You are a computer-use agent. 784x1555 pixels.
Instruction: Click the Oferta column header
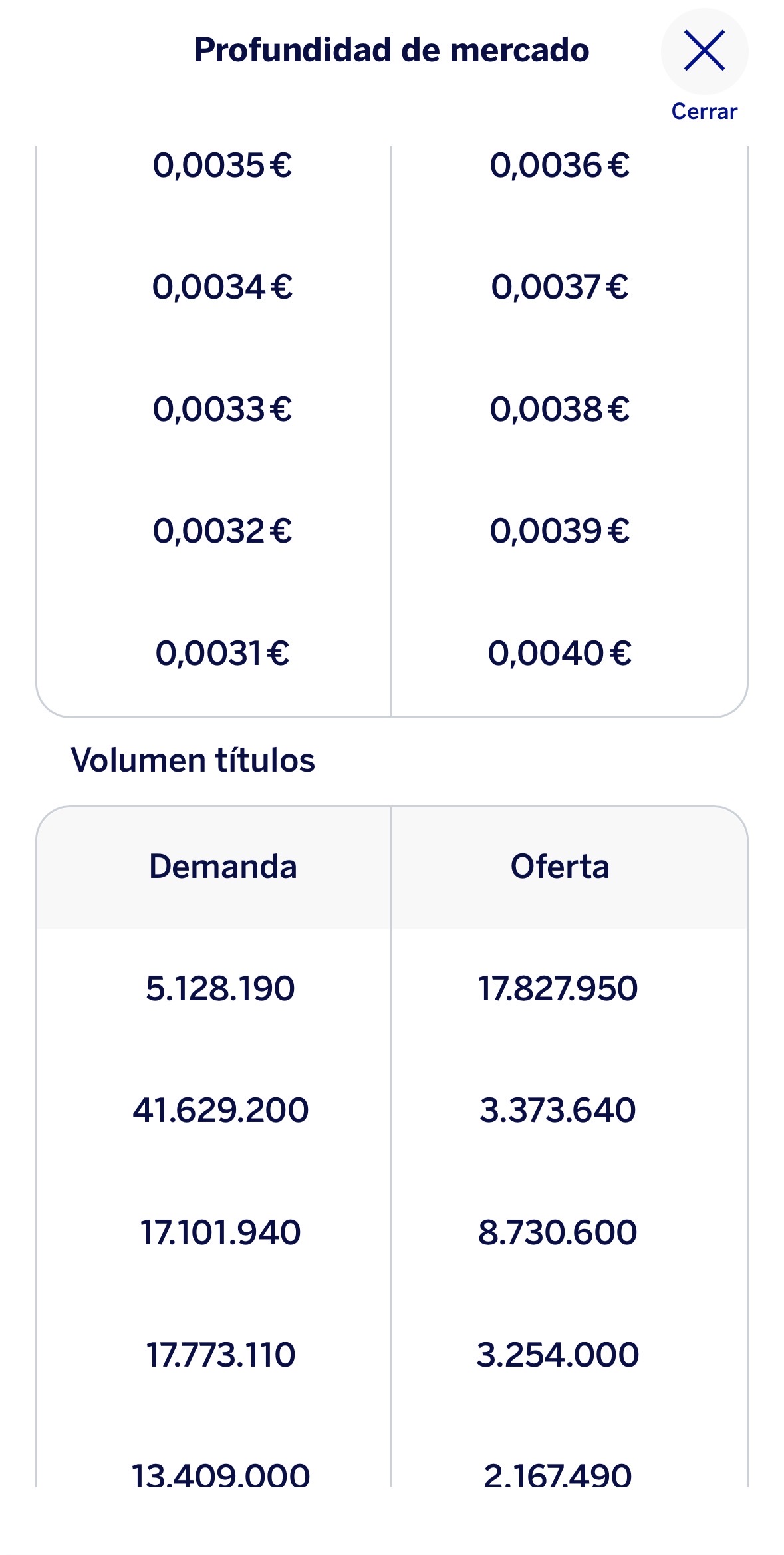[559, 867]
